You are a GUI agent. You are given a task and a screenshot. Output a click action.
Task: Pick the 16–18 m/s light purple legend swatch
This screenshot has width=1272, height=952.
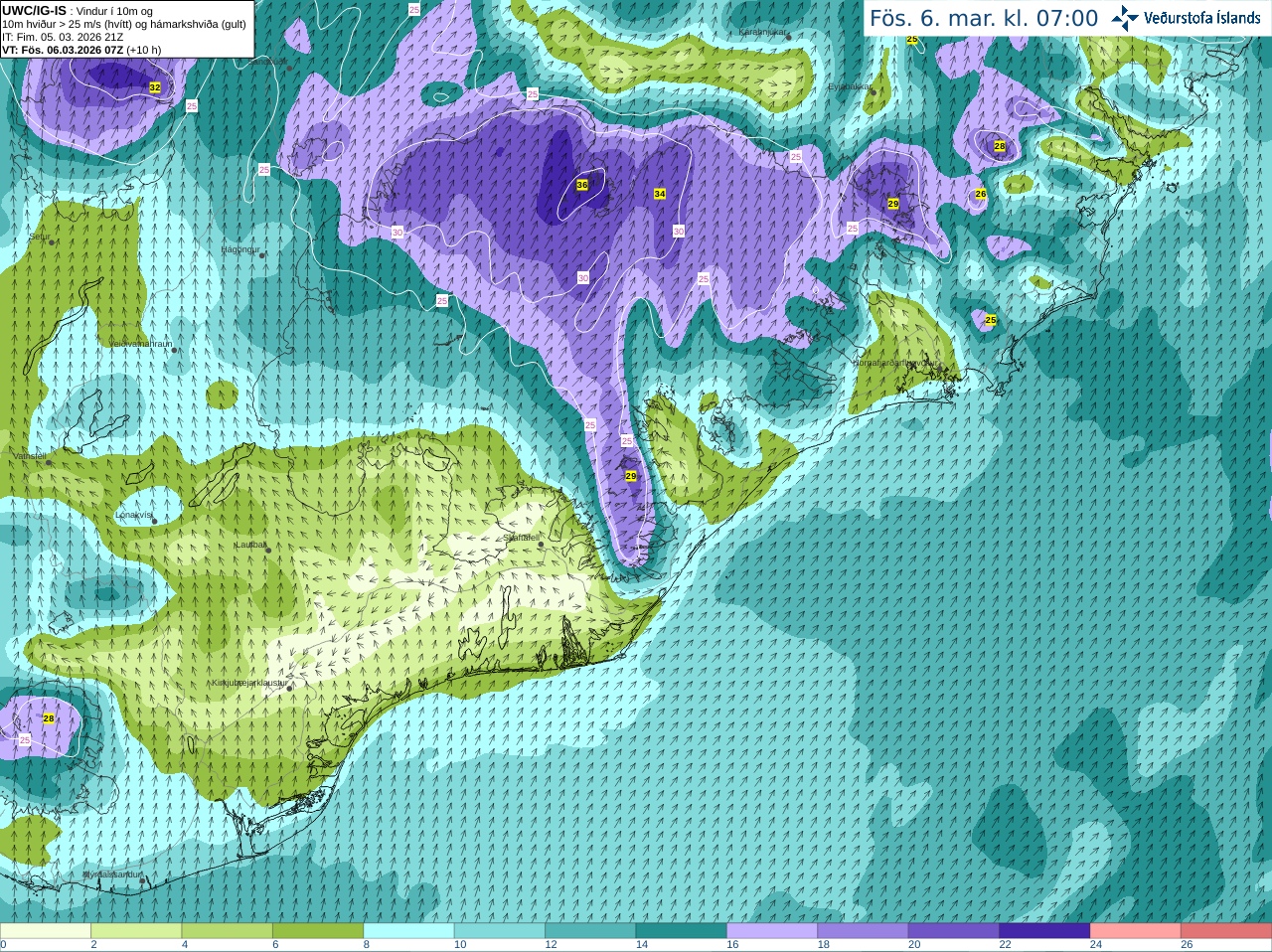772,931
